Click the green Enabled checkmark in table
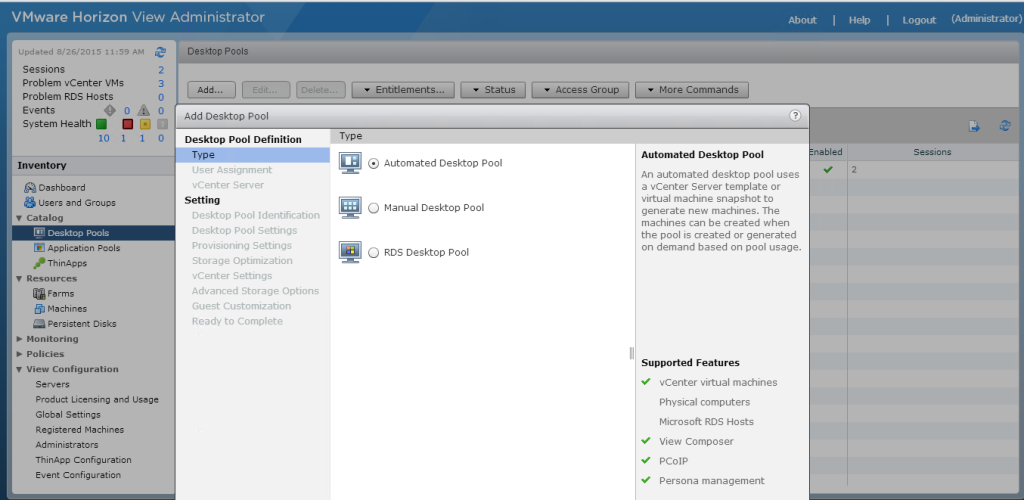This screenshot has width=1024, height=500. coord(828,170)
